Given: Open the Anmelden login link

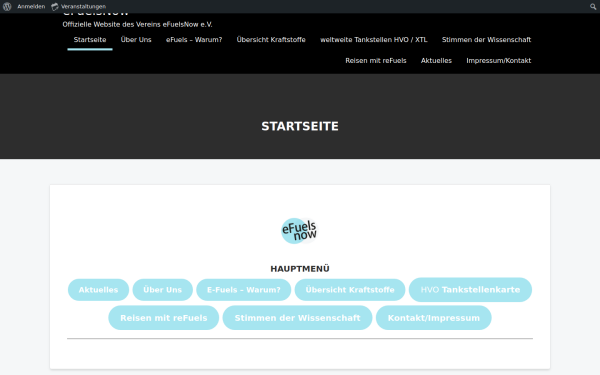Looking at the screenshot, I should [31, 7].
